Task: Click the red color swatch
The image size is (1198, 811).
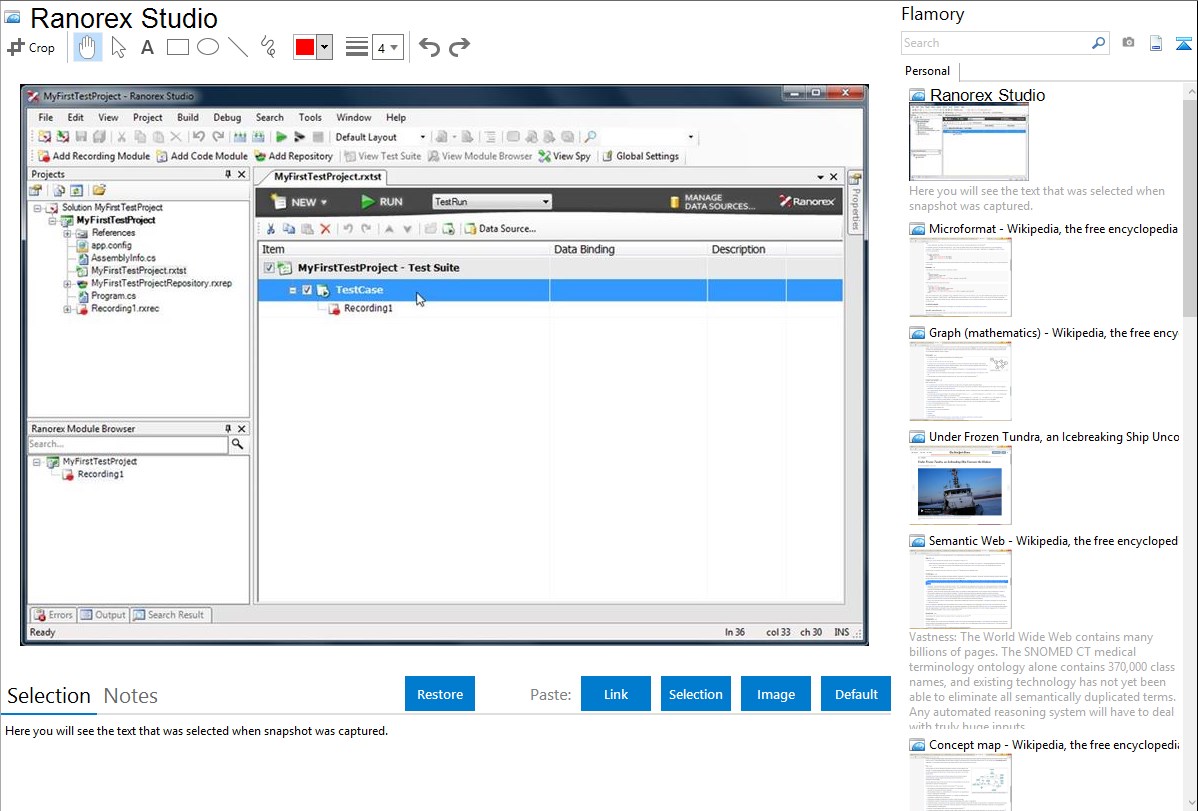Action: pos(305,47)
